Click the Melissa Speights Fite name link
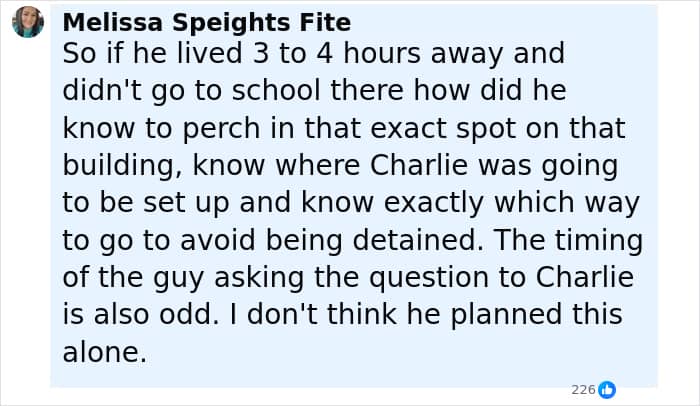The image size is (700, 406). (x=207, y=22)
